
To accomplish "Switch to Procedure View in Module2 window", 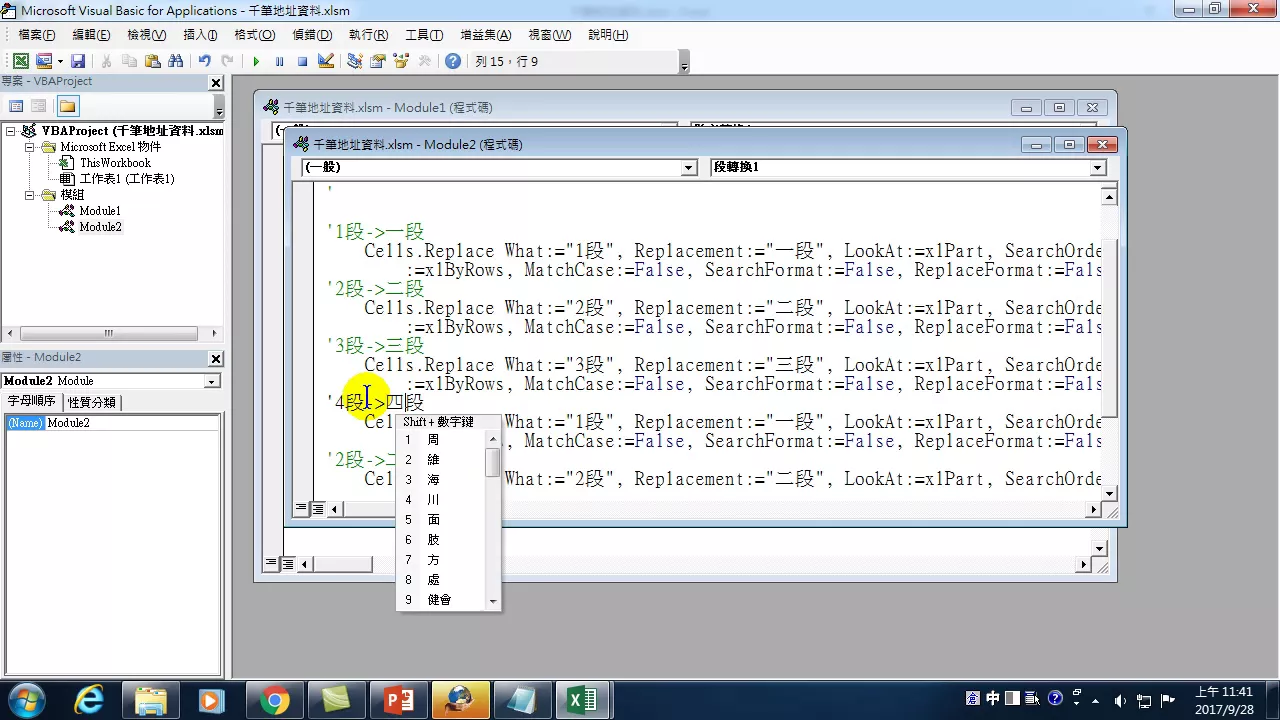I will coord(301,509).
